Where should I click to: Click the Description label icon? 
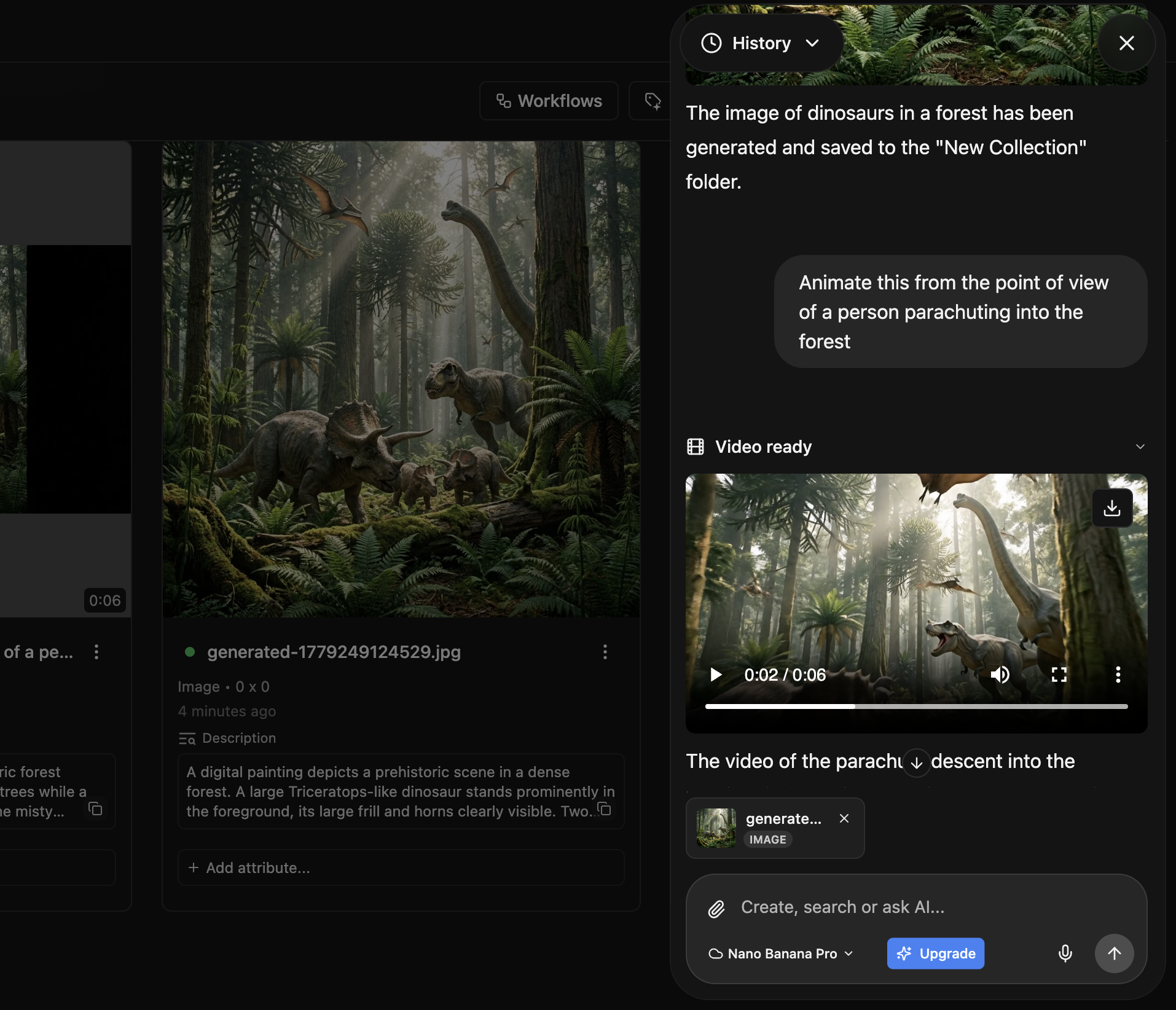point(187,738)
